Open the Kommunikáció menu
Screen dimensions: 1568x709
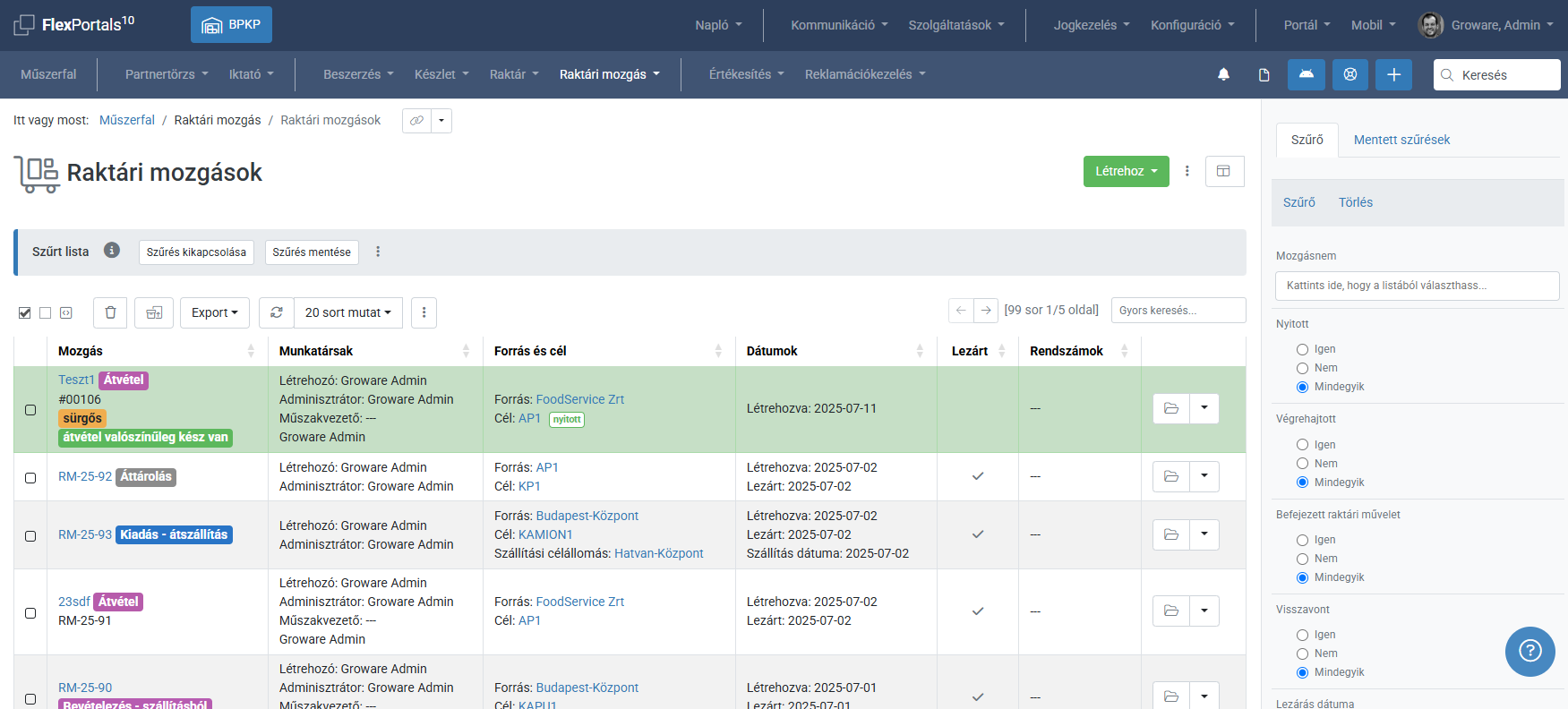(839, 25)
